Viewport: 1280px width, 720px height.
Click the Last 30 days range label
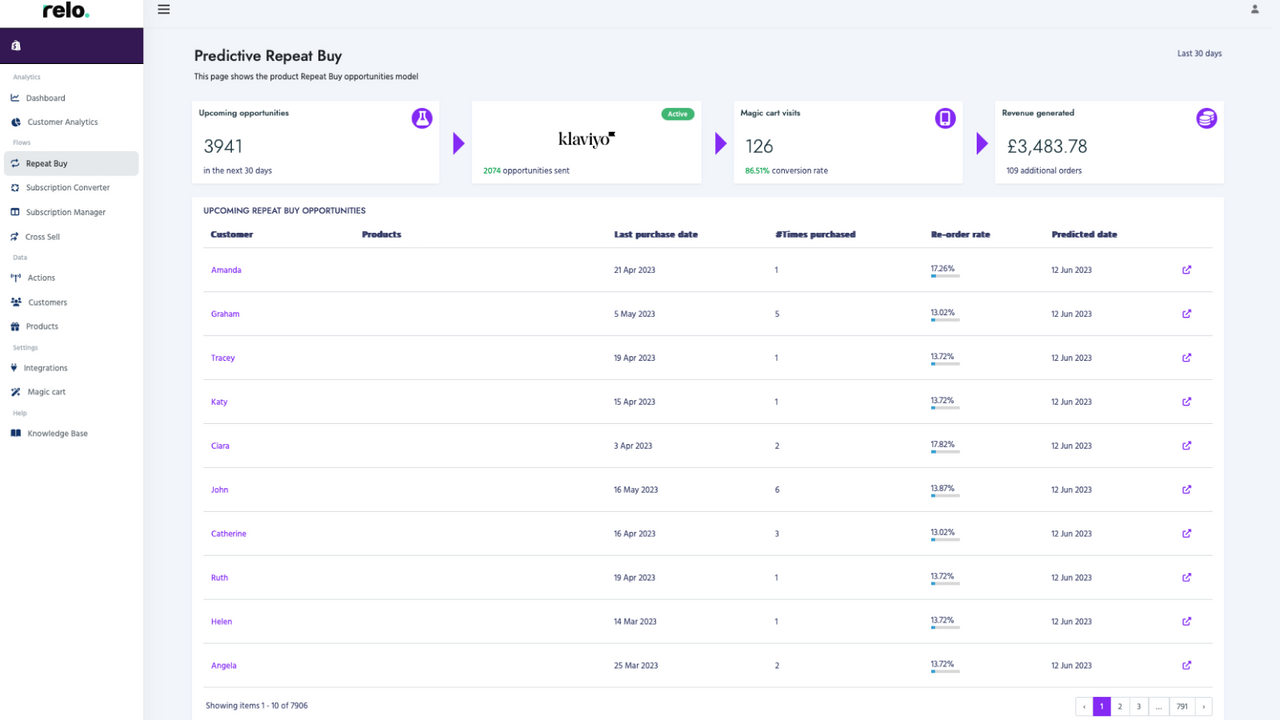pyautogui.click(x=1199, y=54)
